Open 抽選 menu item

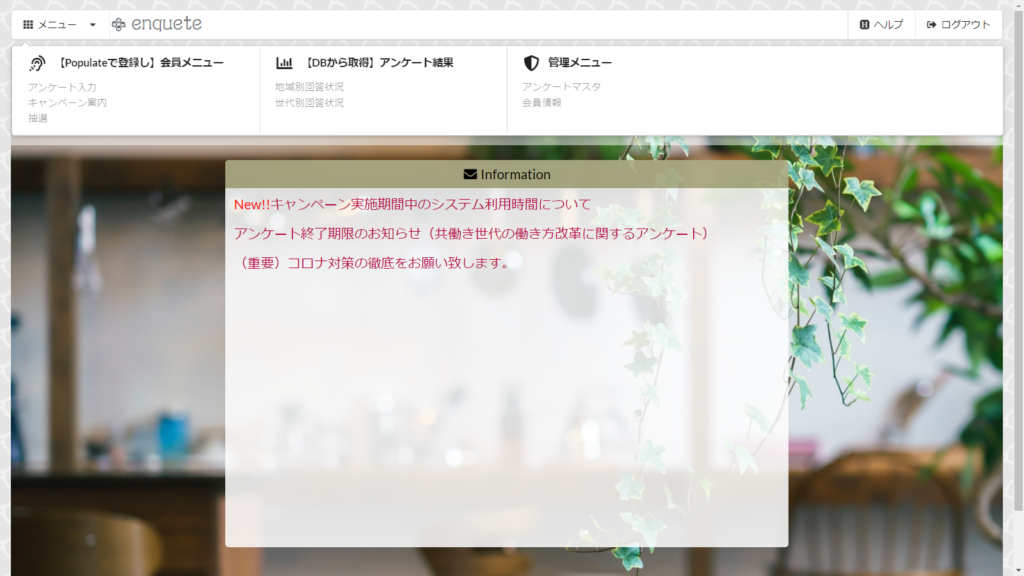click(38, 118)
